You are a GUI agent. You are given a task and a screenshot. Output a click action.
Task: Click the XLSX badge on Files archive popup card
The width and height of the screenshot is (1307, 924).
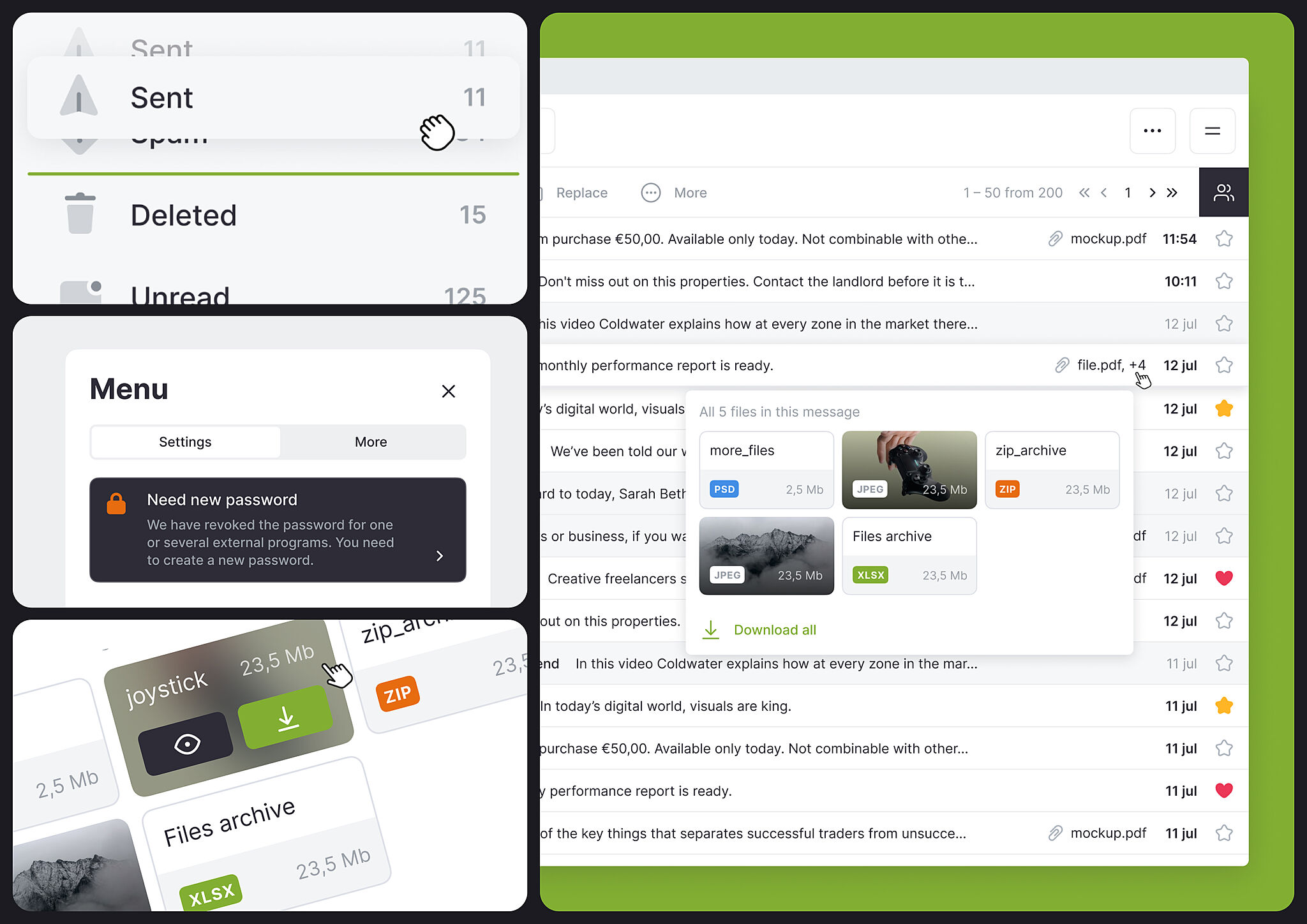coord(870,575)
